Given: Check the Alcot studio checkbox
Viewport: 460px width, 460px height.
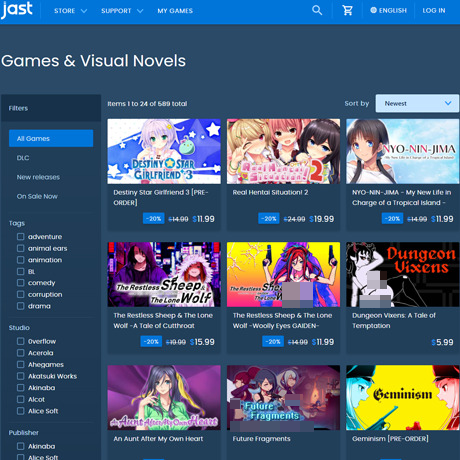Looking at the screenshot, I should 21,399.
